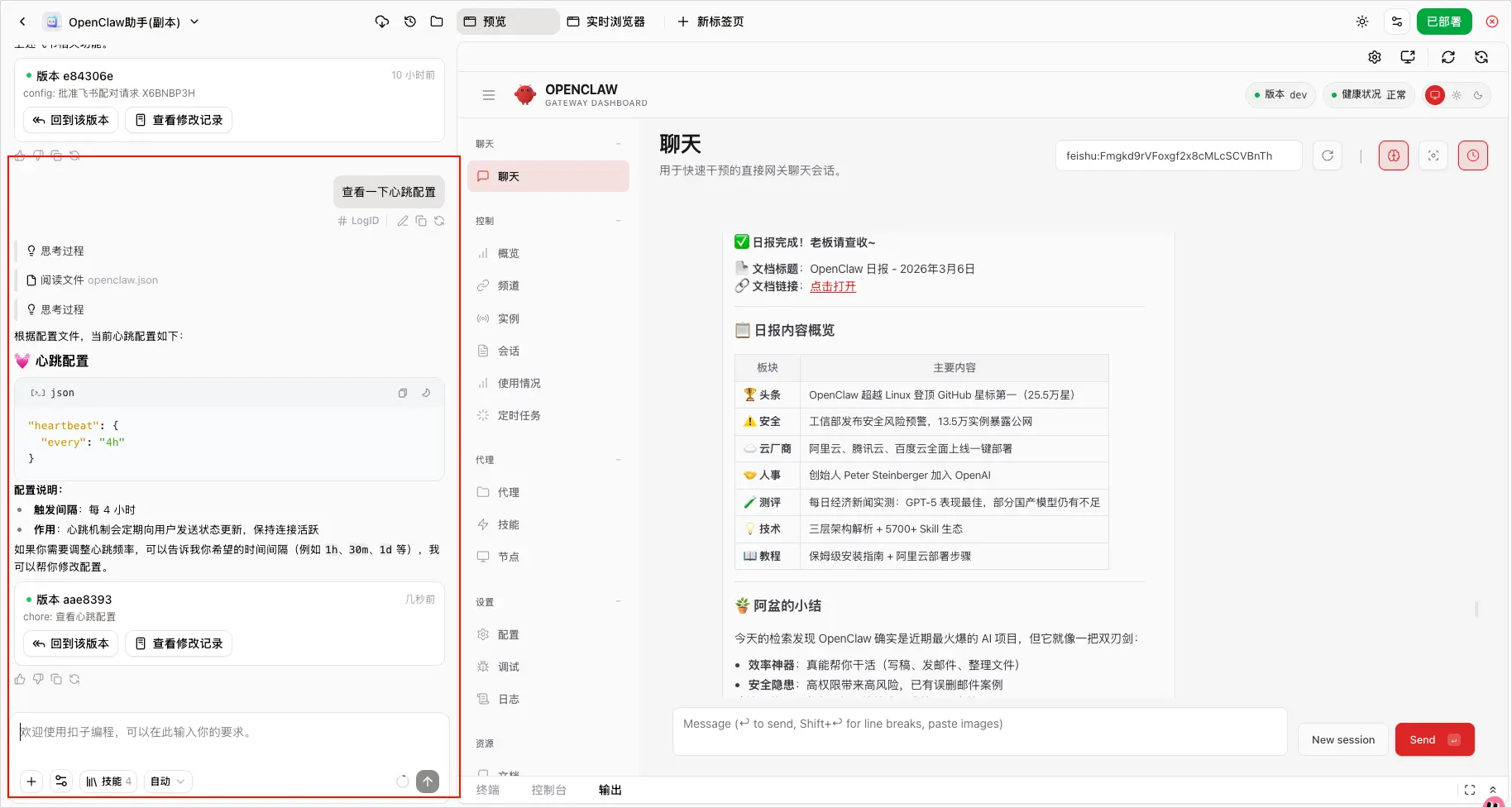The height and width of the screenshot is (808, 1512).
Task: Switch OpenClaw dashboard to dark theme
Action: [x=1478, y=95]
